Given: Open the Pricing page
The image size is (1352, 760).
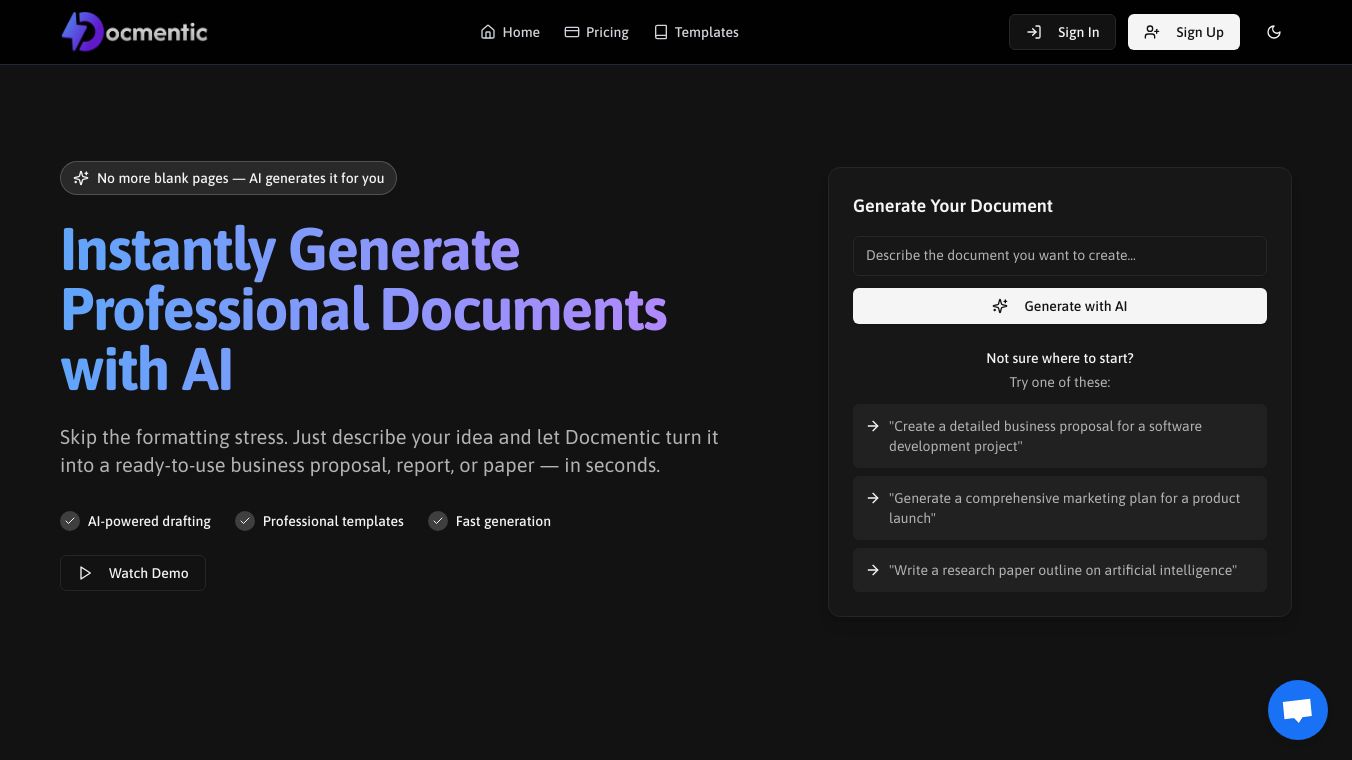Looking at the screenshot, I should tap(597, 32).
